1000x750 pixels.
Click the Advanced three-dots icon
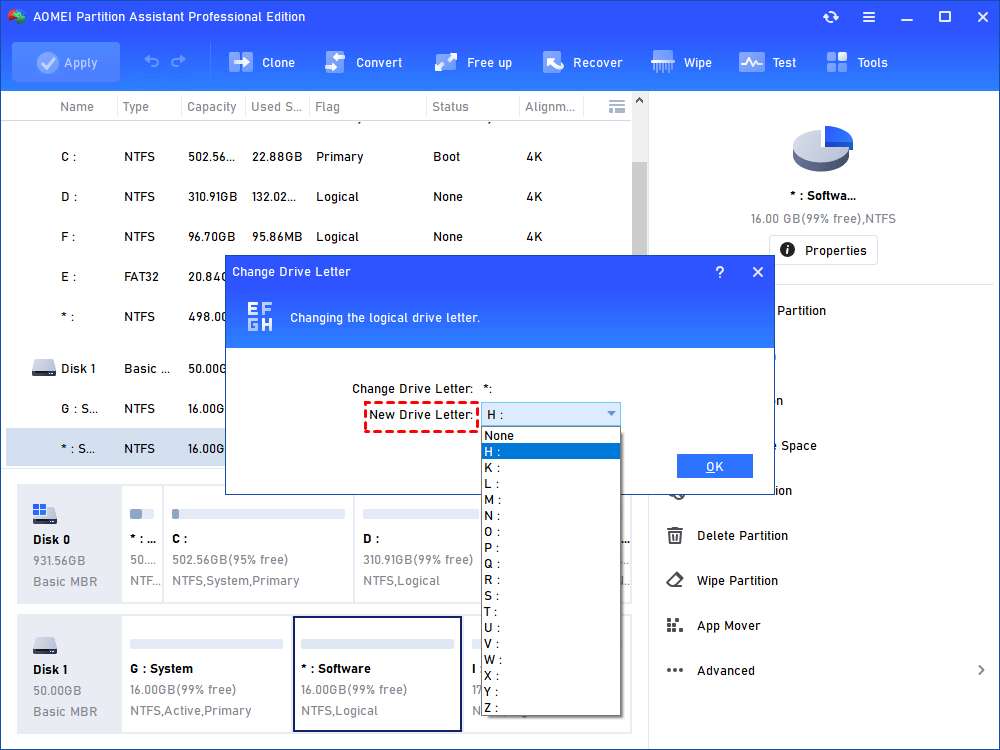click(x=675, y=670)
